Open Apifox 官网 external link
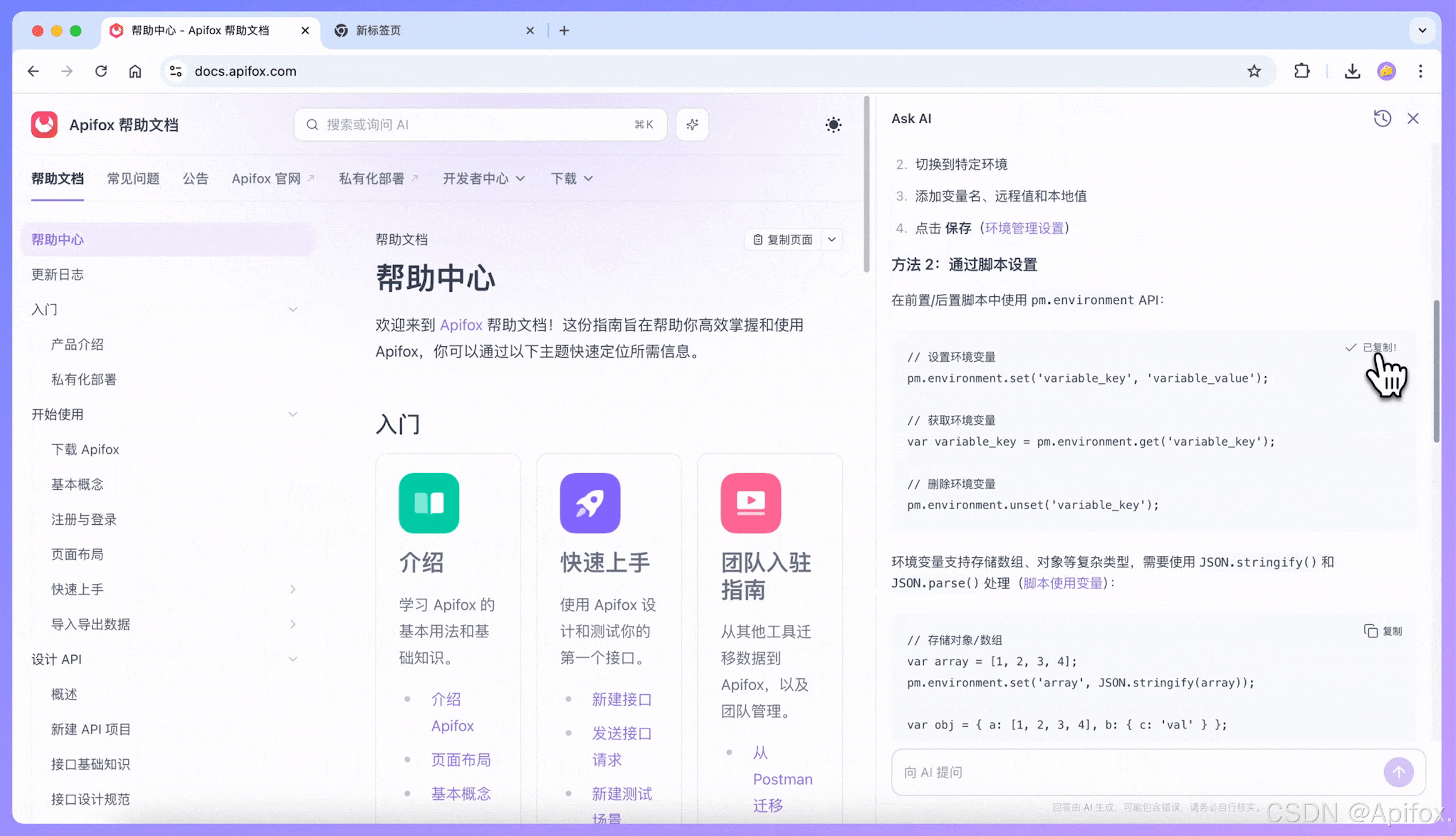 273,179
